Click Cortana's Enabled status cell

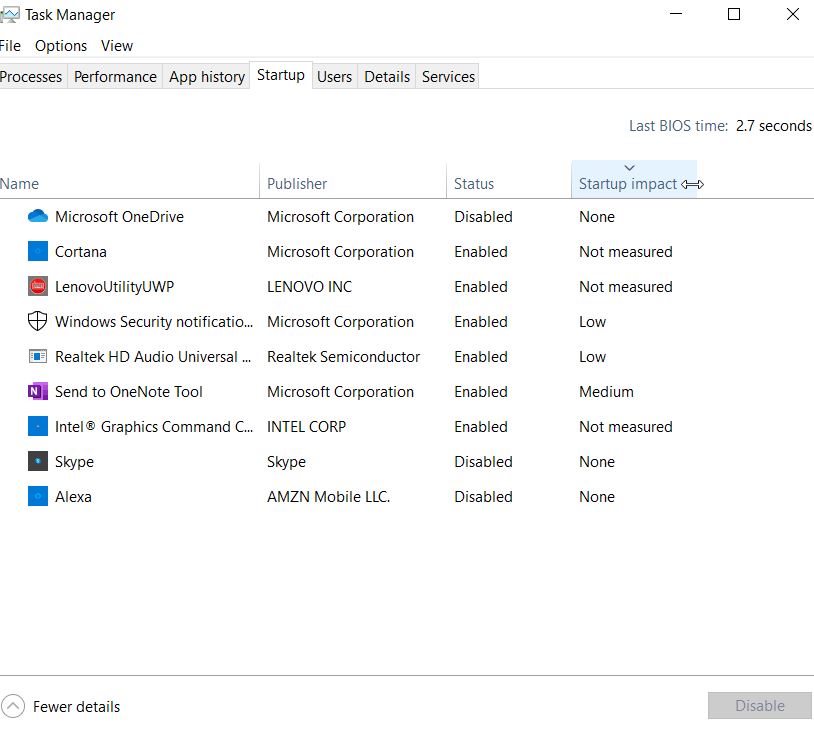[481, 252]
